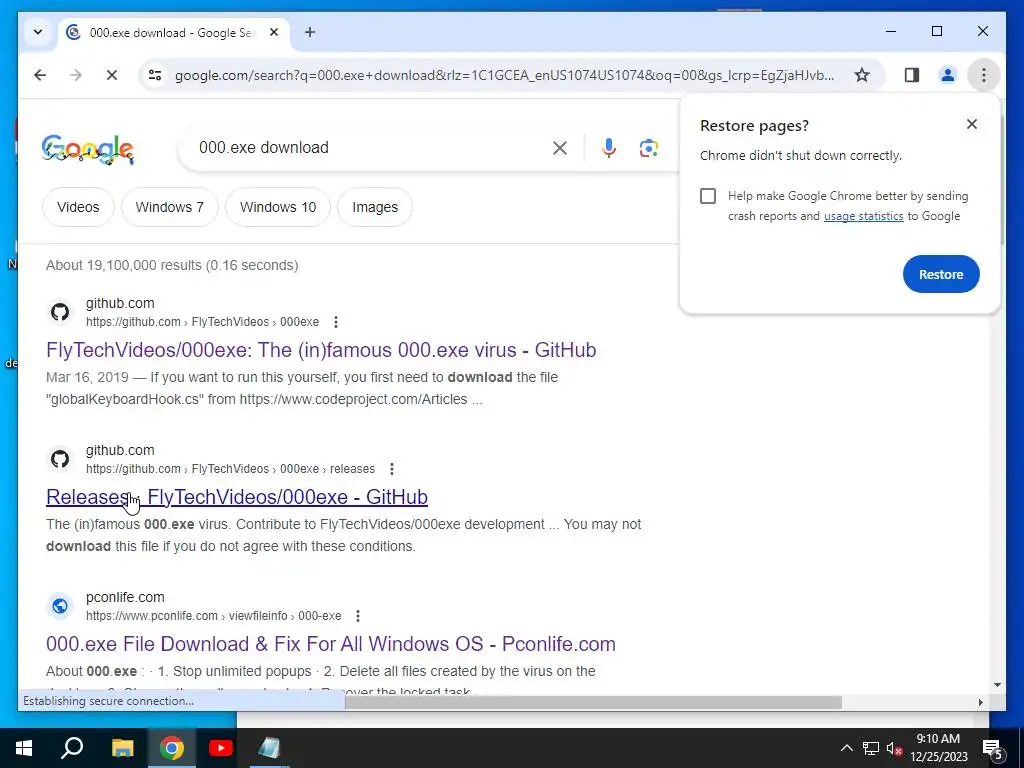Open the Chrome profile avatar
The image size is (1024, 768).
pyautogui.click(x=948, y=75)
